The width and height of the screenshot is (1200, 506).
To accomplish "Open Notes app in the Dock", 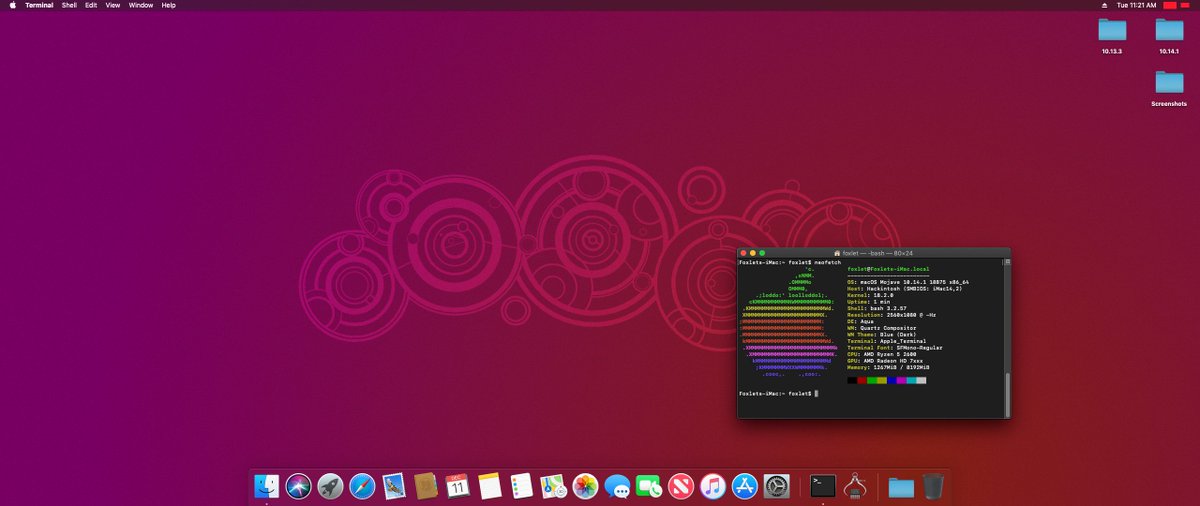I will pyautogui.click(x=489, y=486).
